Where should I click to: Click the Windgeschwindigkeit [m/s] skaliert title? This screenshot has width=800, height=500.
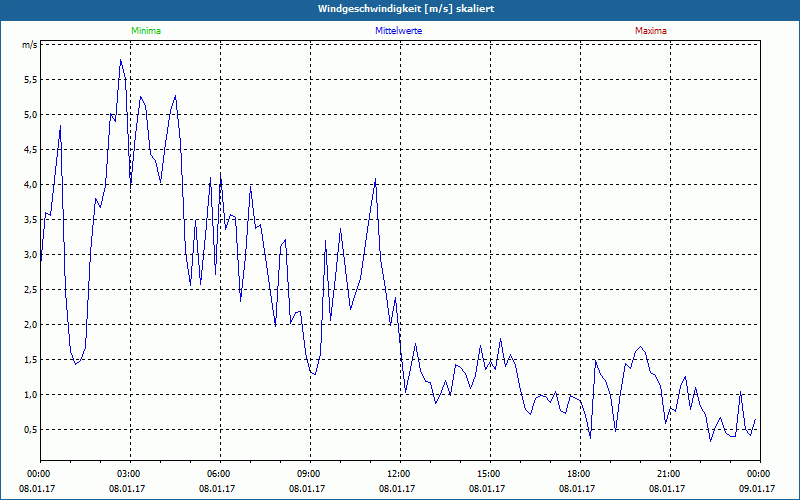click(406, 9)
